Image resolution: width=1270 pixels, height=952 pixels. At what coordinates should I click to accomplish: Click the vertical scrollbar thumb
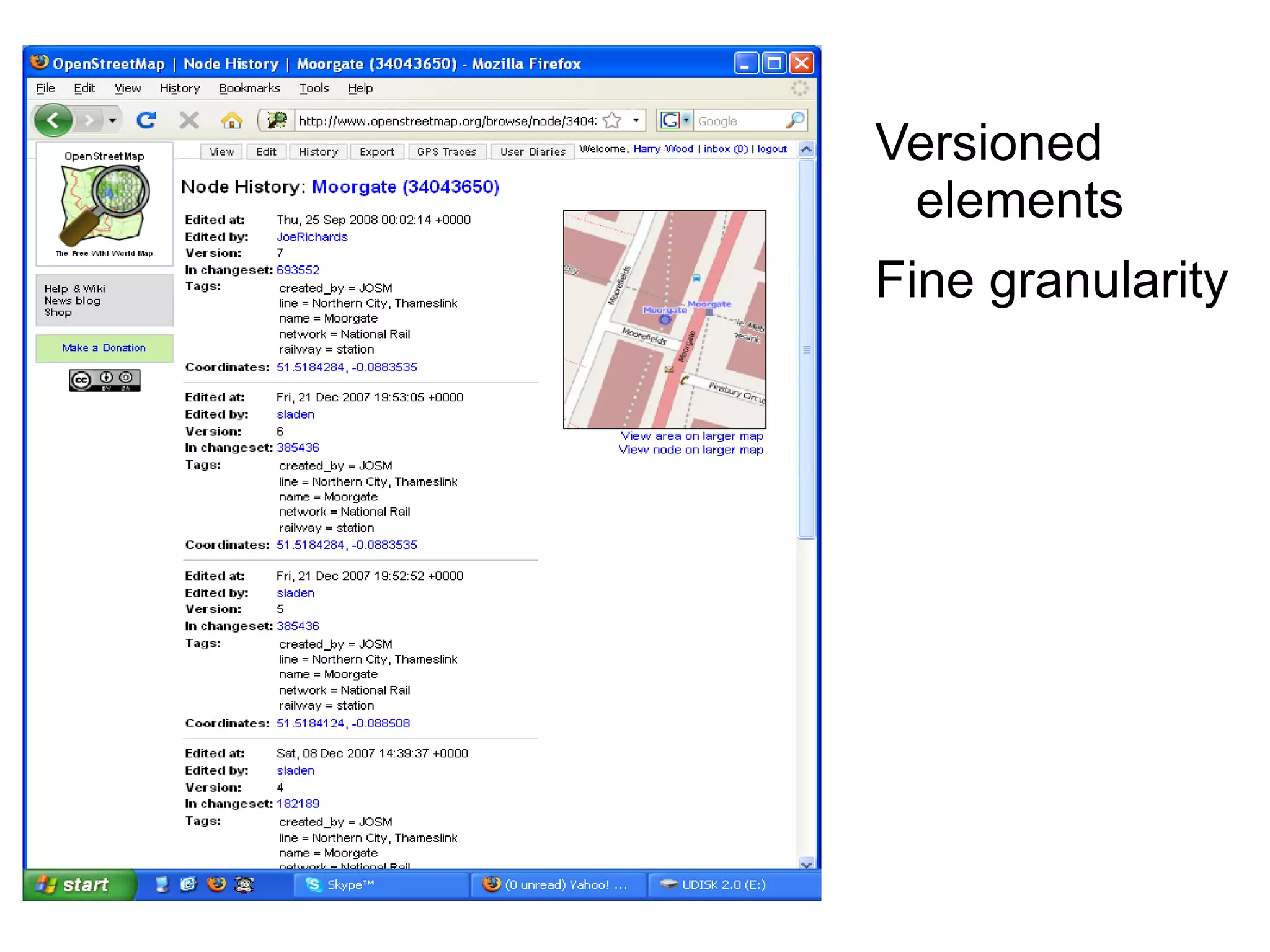click(806, 349)
